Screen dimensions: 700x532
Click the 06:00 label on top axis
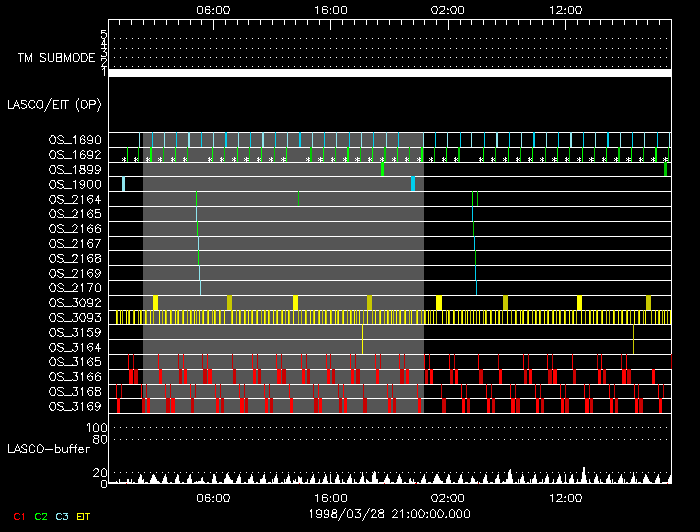coord(214,9)
